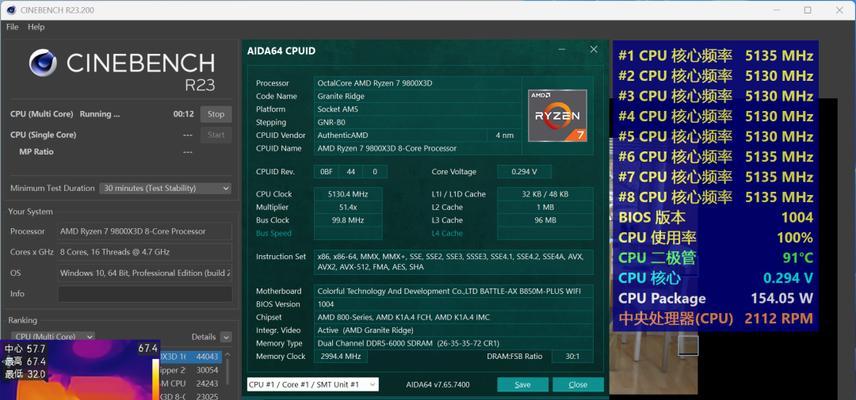The height and width of the screenshot is (400, 856).
Task: Click the Cinebench sphere logo
Action: tap(43, 62)
